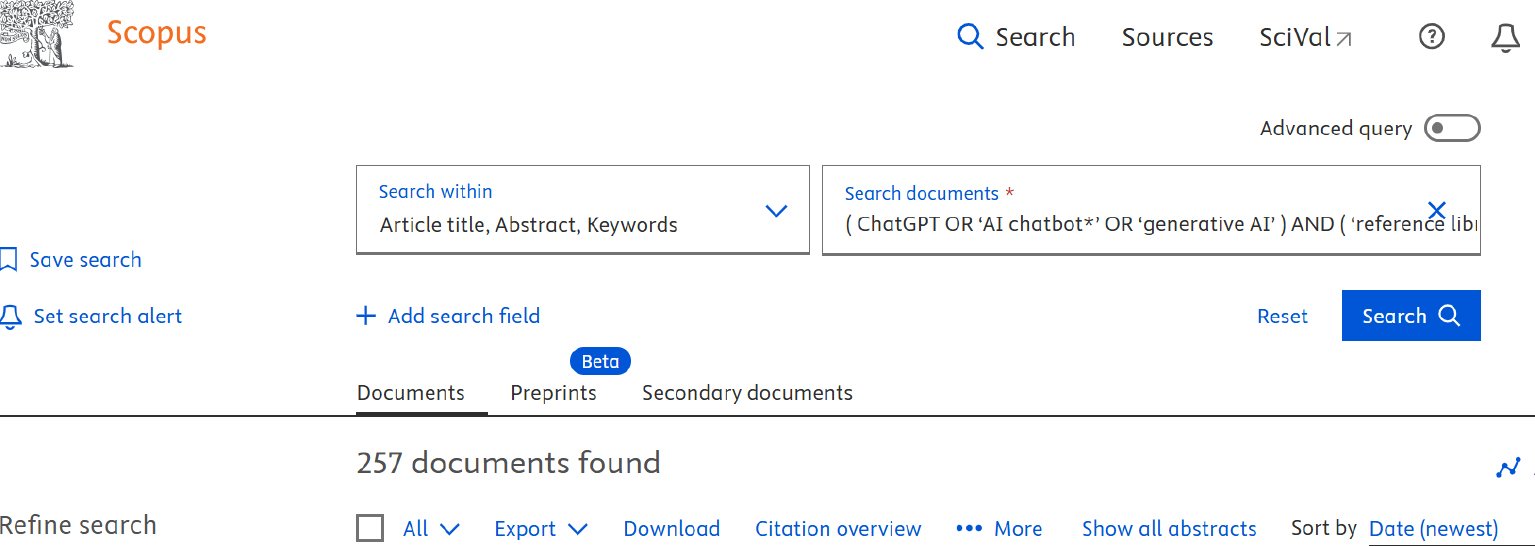Viewport: 1535px width, 546px height.
Task: Click into the Search documents field
Action: coord(1151,210)
